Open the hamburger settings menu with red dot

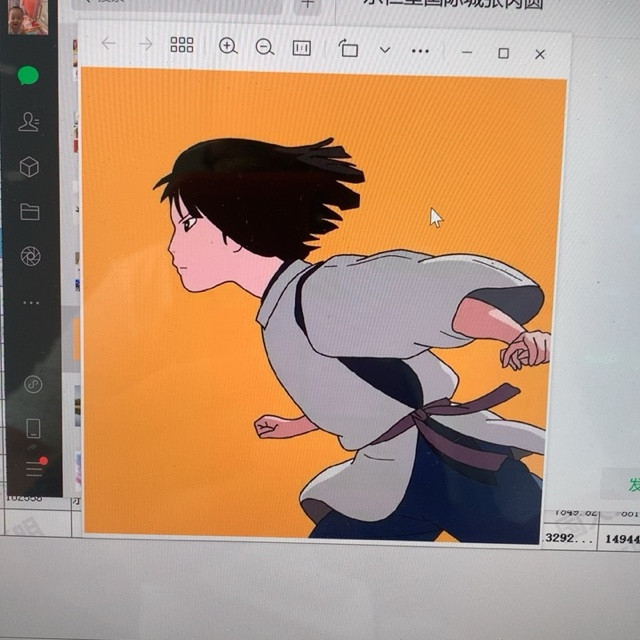35,468
